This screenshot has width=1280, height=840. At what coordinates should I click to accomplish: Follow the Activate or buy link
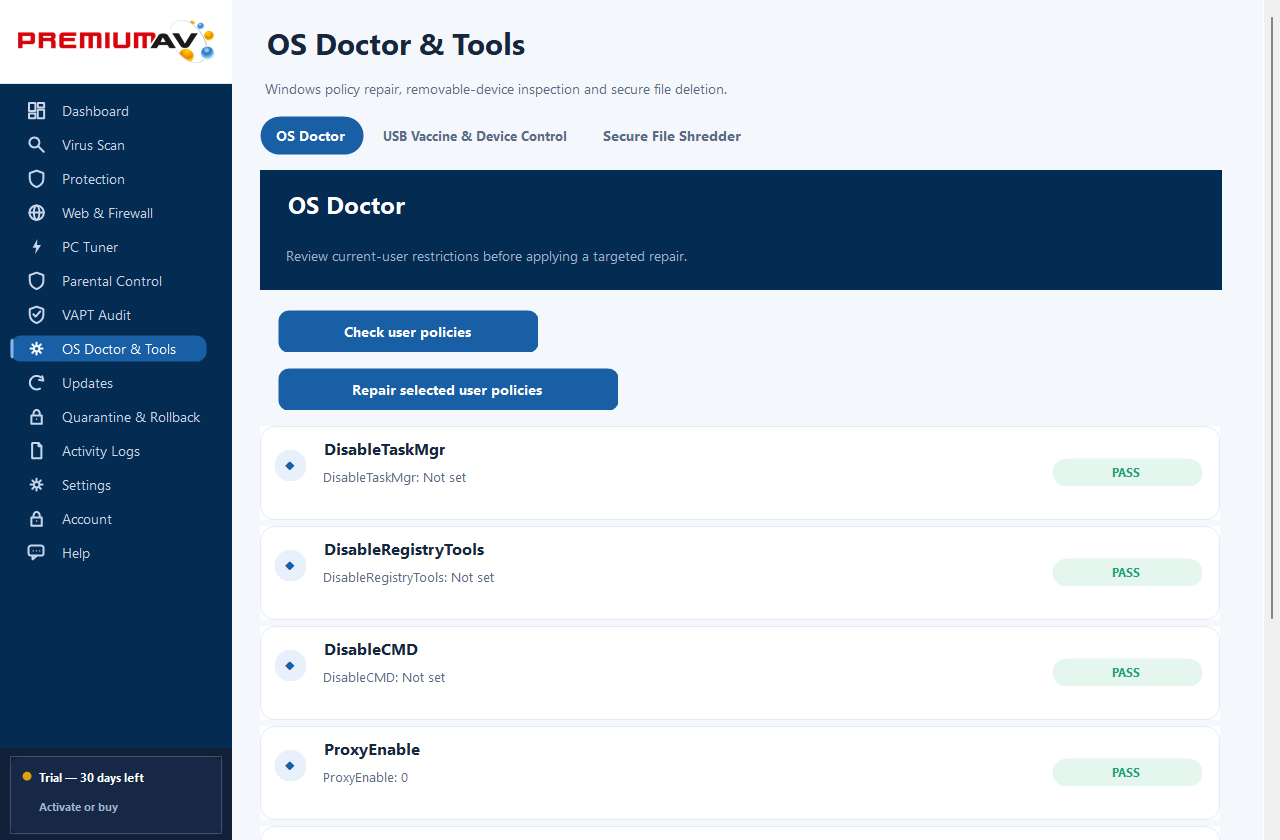79,807
